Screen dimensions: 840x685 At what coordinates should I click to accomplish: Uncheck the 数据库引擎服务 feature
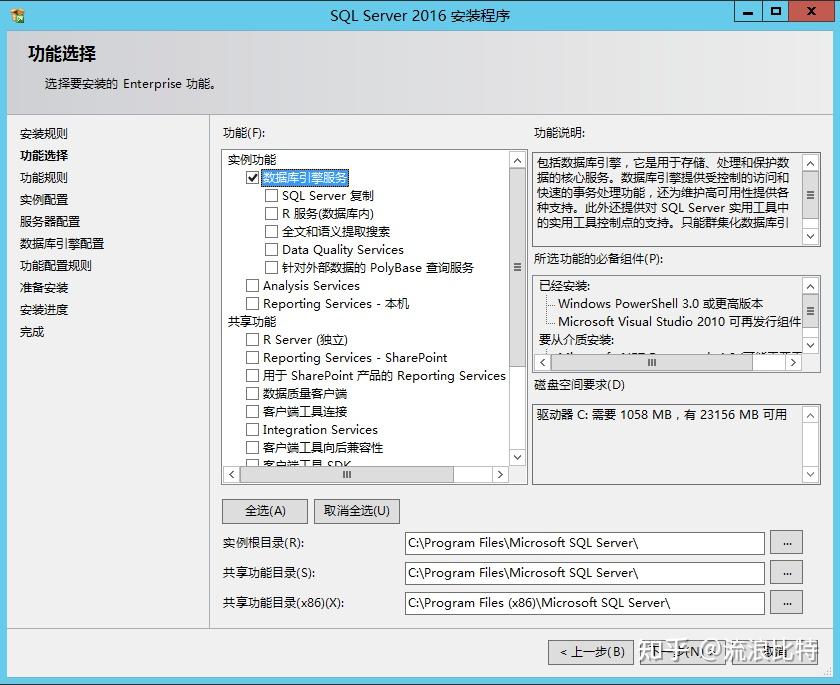[250, 177]
